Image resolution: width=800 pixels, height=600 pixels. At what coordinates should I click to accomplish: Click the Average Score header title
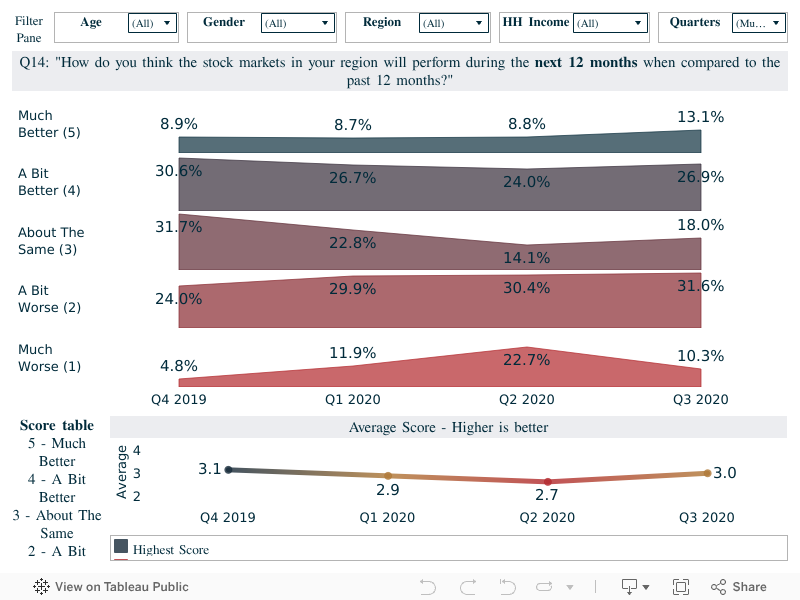[x=448, y=427]
